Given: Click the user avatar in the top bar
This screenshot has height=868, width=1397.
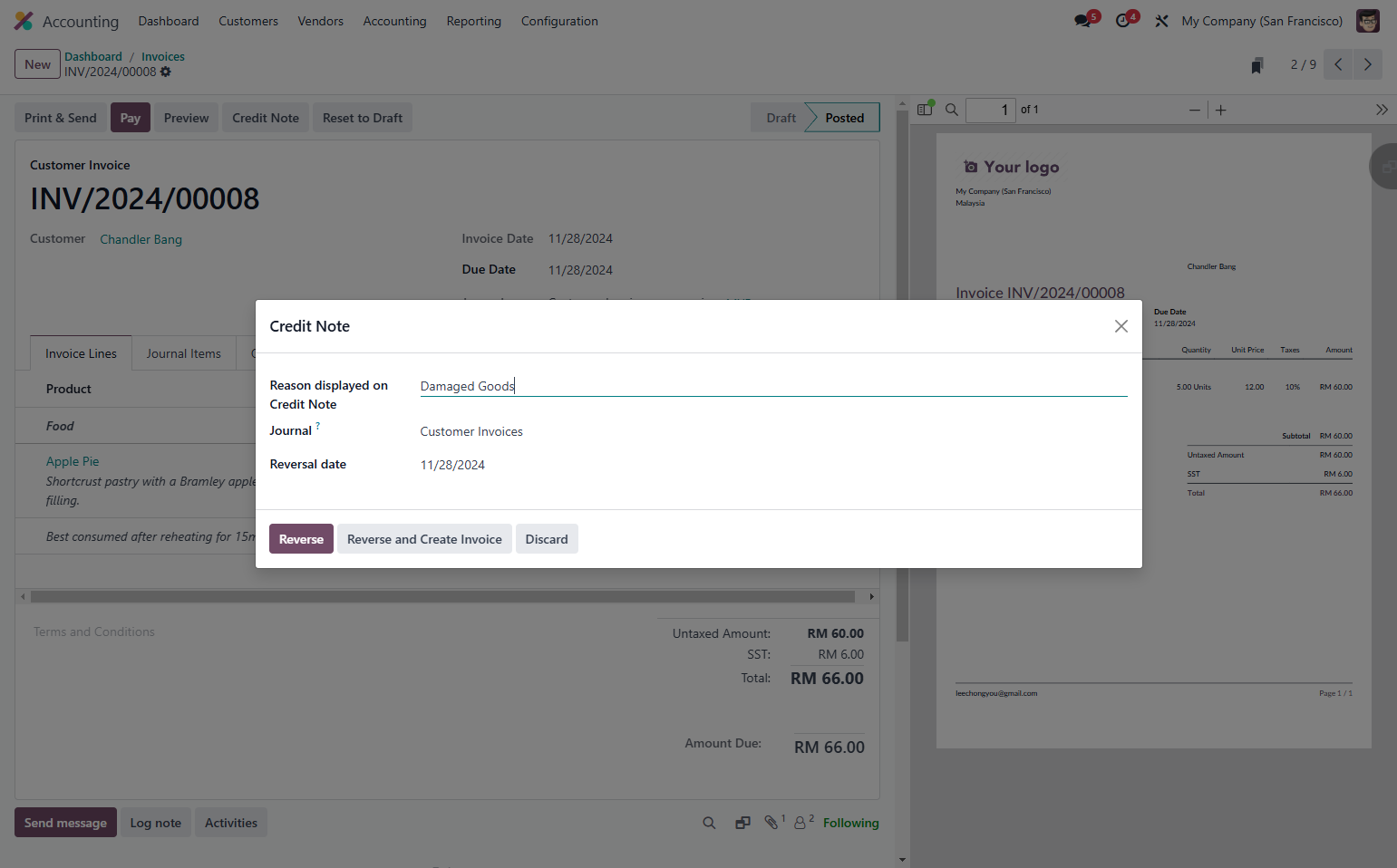Looking at the screenshot, I should pyautogui.click(x=1367, y=21).
